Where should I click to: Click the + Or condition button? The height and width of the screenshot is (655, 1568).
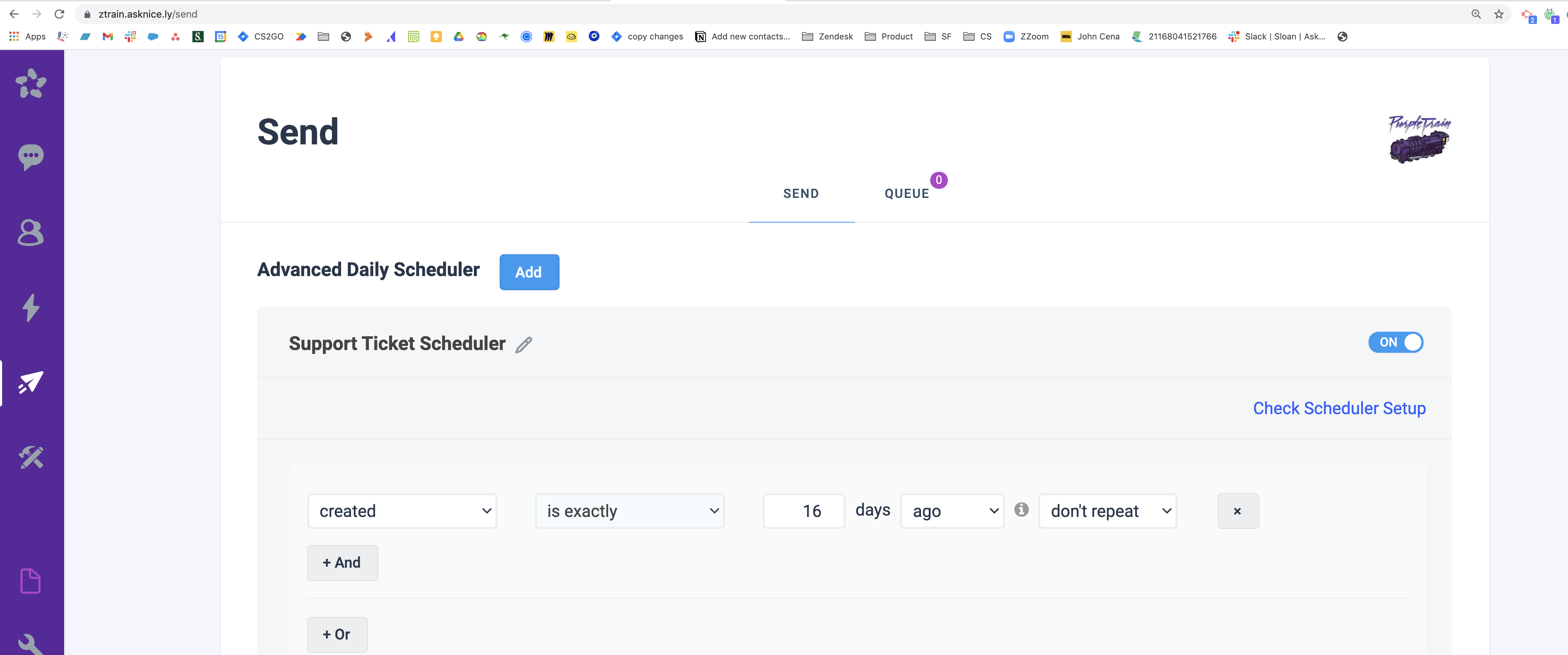tap(337, 634)
